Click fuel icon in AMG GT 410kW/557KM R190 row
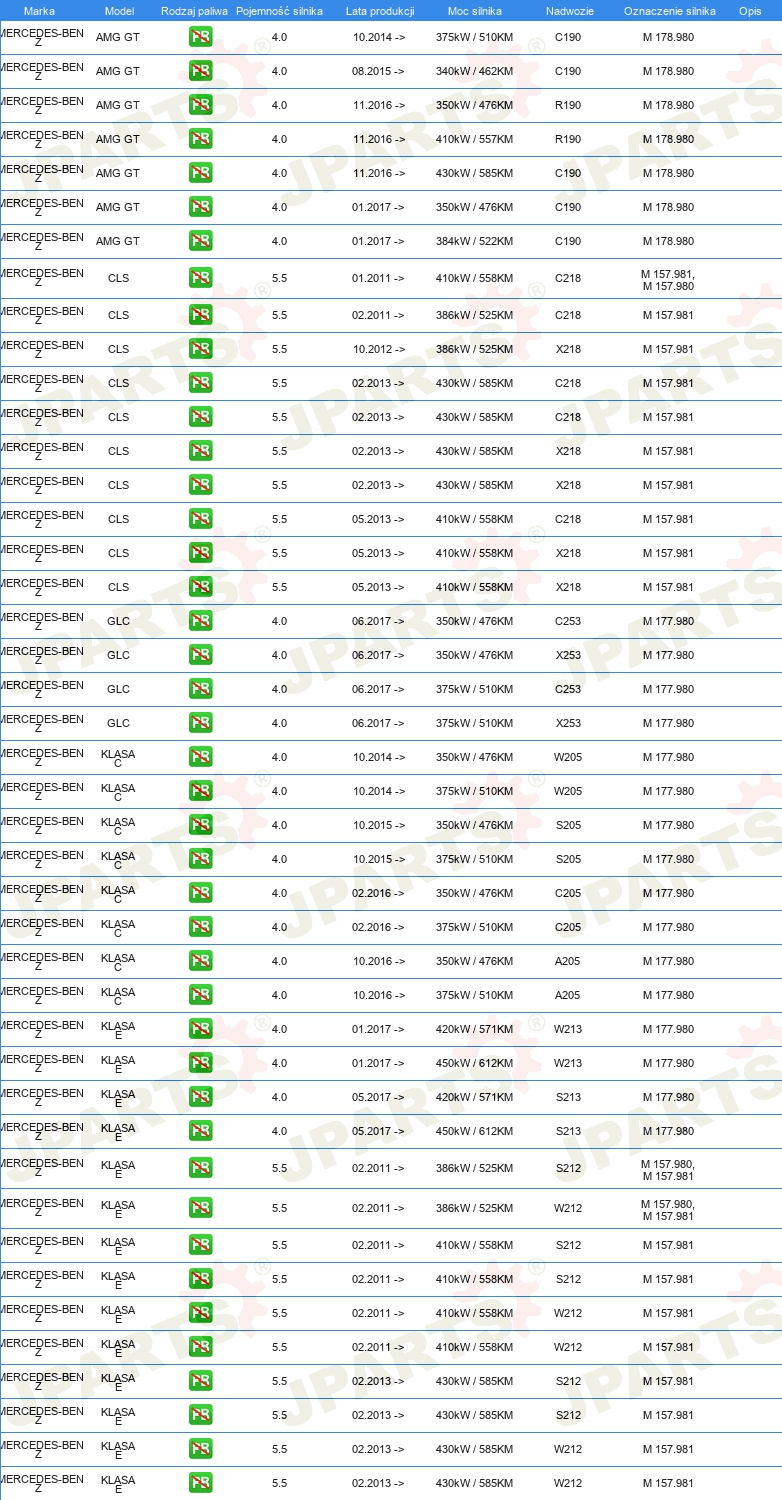The width and height of the screenshot is (782, 1500). pos(200,139)
